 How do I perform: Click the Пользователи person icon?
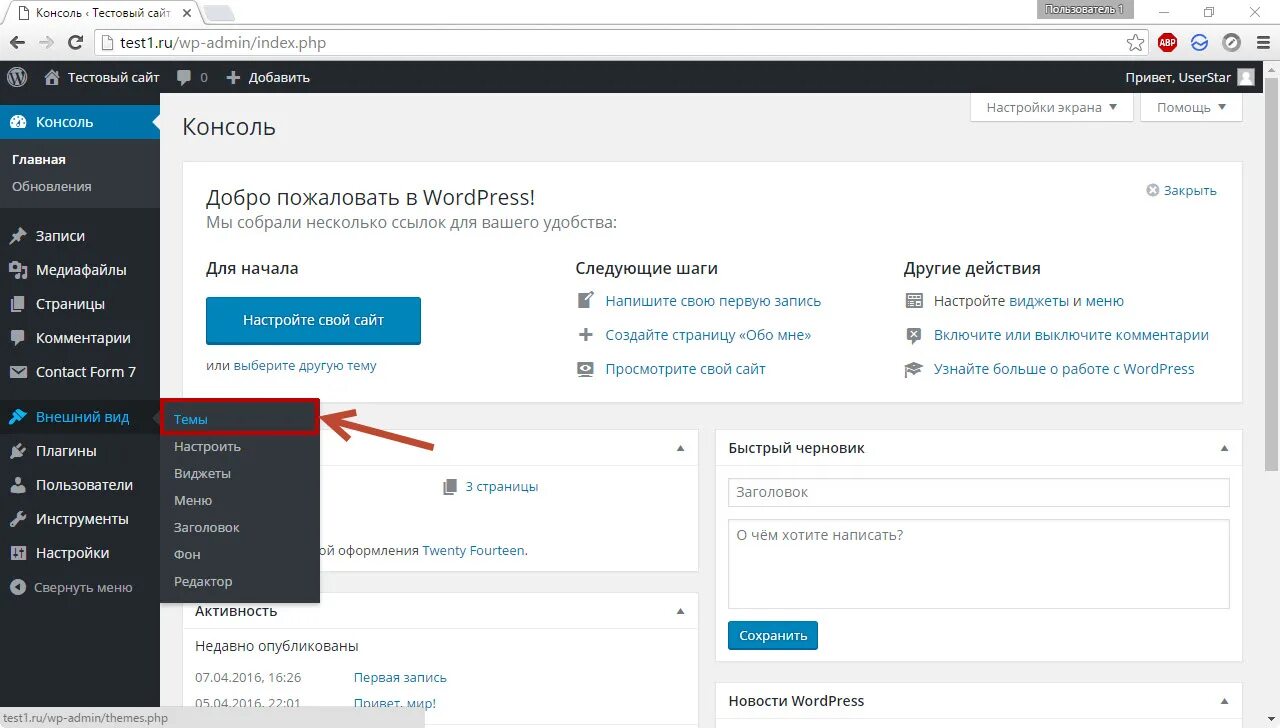[x=18, y=485]
